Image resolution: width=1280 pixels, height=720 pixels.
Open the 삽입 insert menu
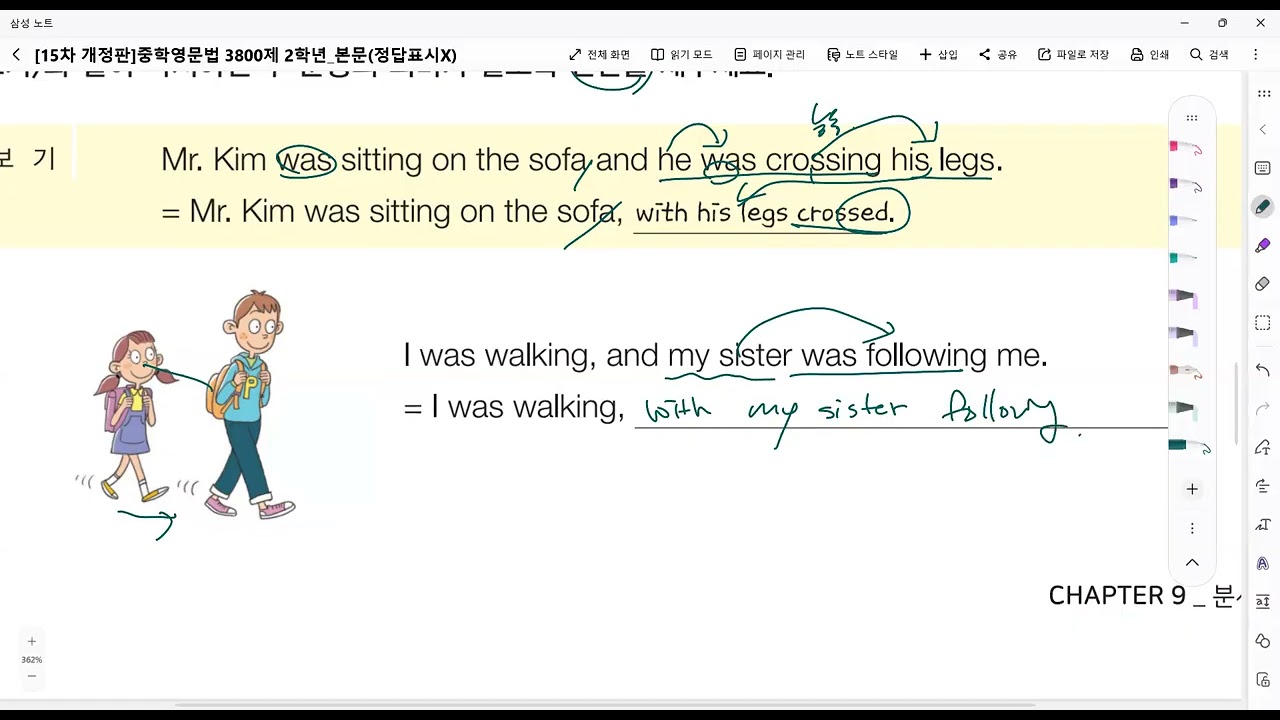[938, 55]
